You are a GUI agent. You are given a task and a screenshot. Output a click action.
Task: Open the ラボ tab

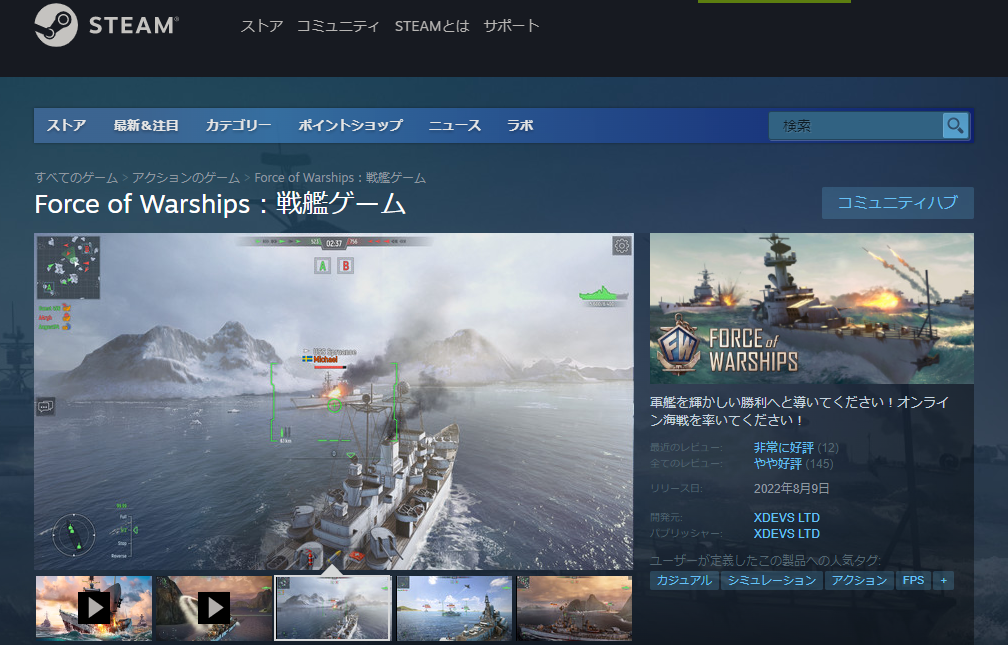pos(520,125)
